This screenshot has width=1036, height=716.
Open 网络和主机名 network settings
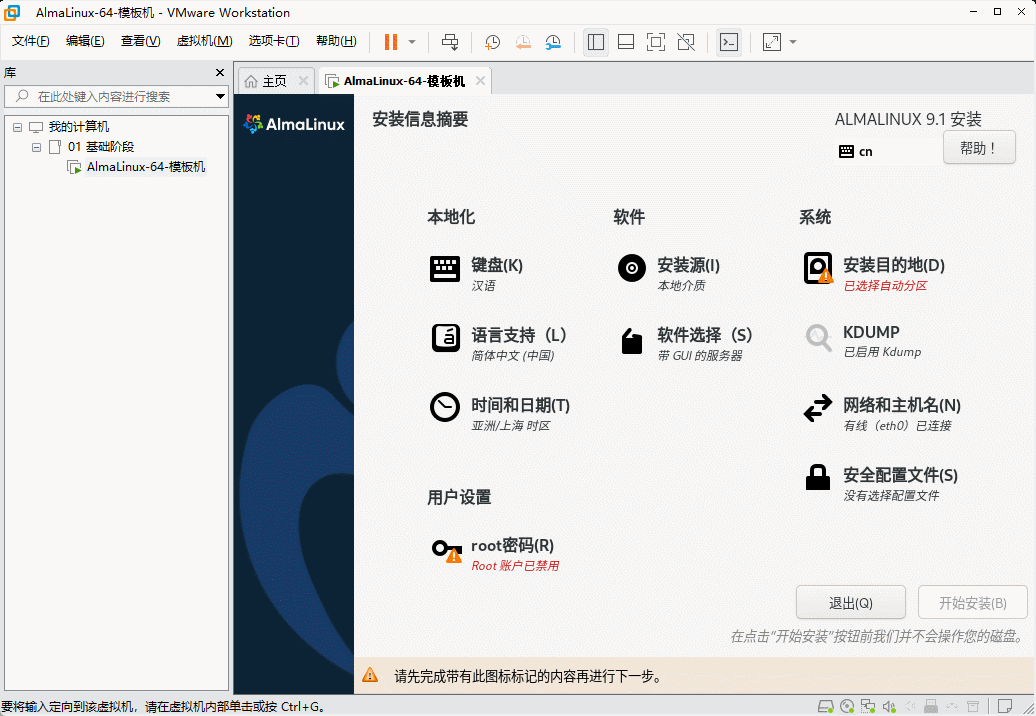click(901, 406)
